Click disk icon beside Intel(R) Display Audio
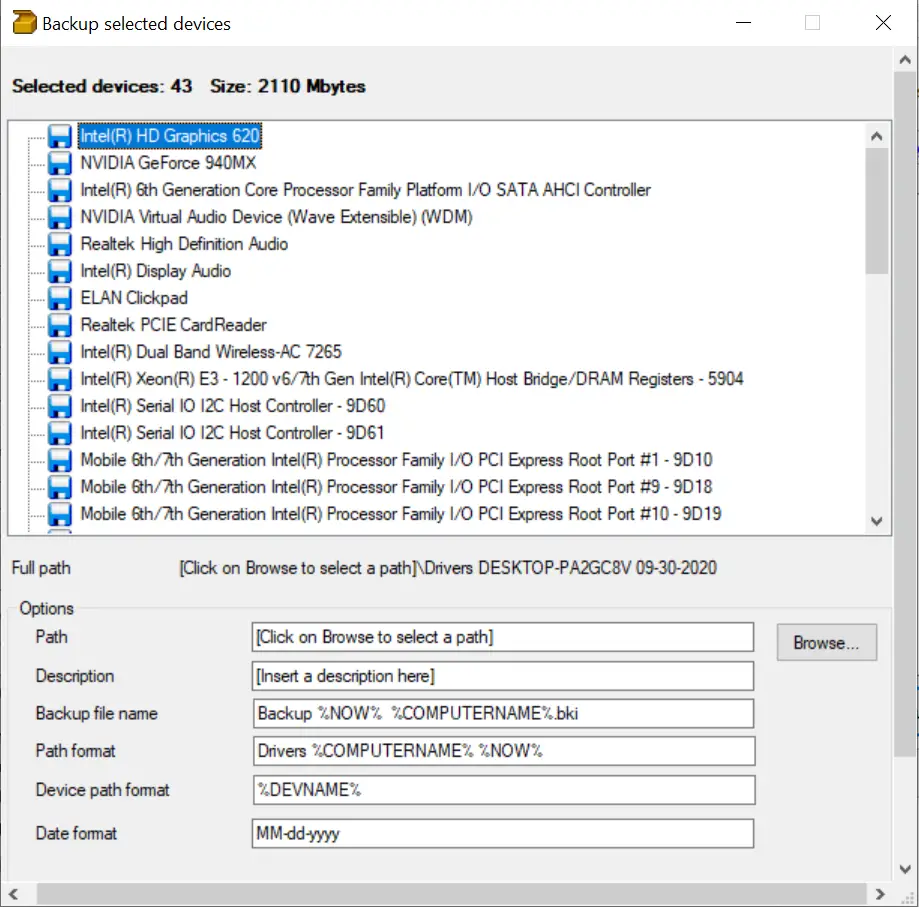 tap(59, 271)
